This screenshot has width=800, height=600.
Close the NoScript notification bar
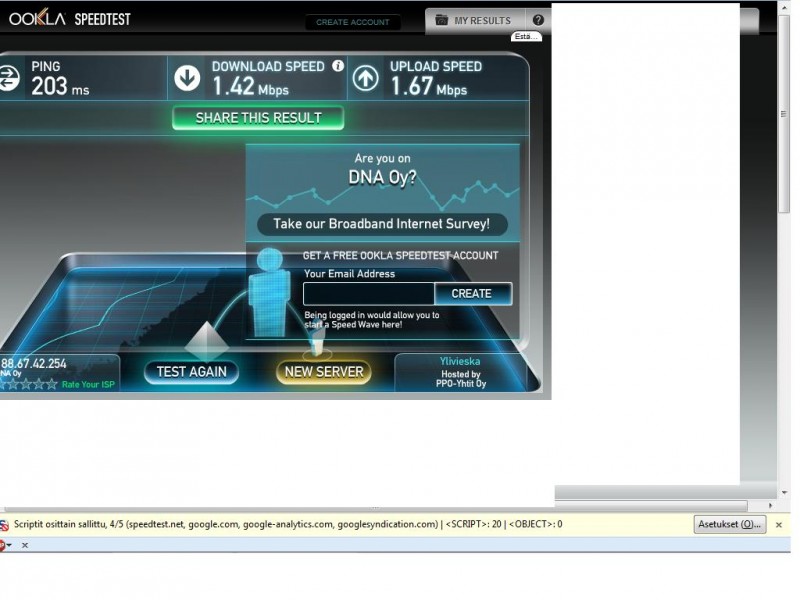click(780, 524)
